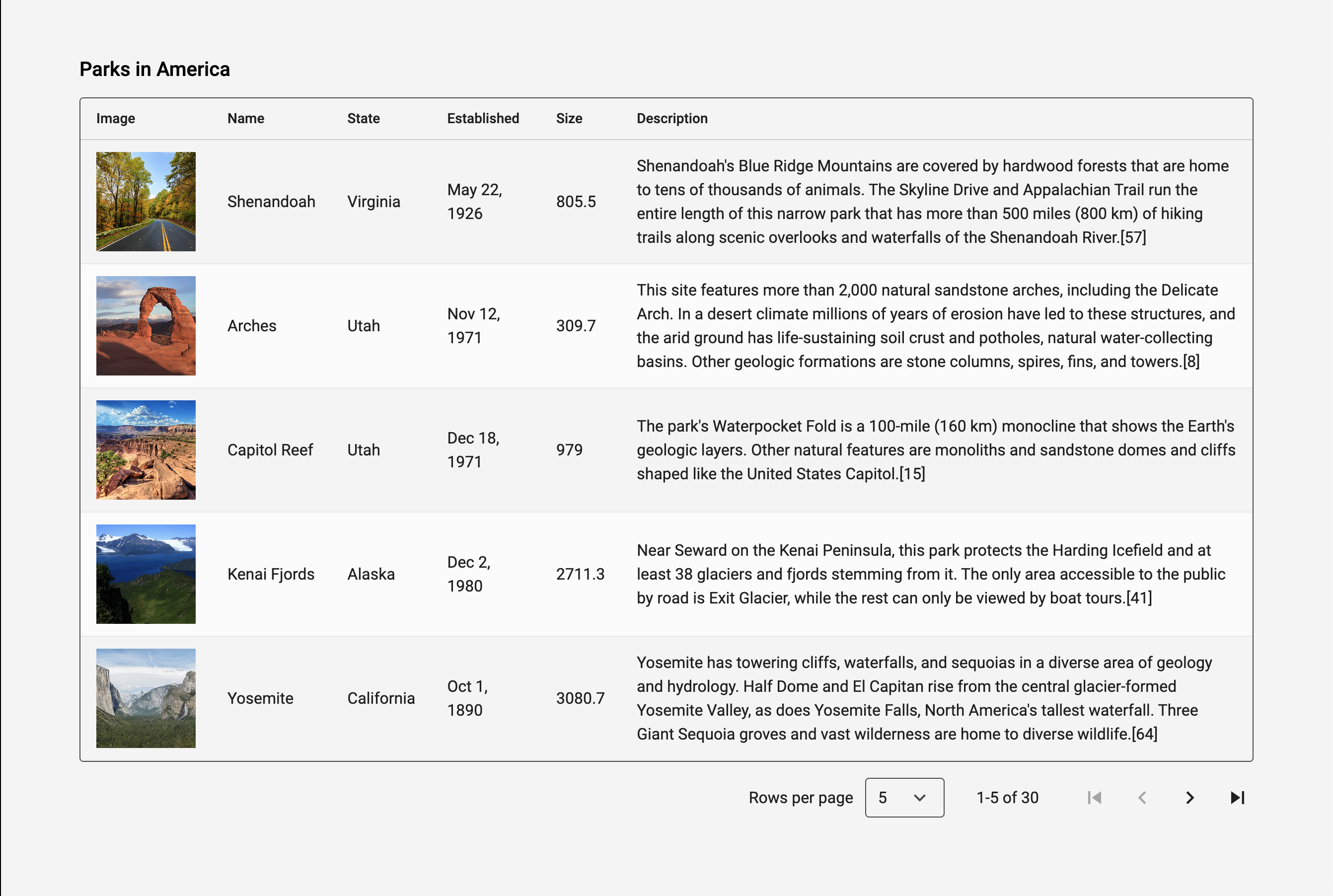Click the Established column header
This screenshot has height=896, width=1333.
coord(483,118)
